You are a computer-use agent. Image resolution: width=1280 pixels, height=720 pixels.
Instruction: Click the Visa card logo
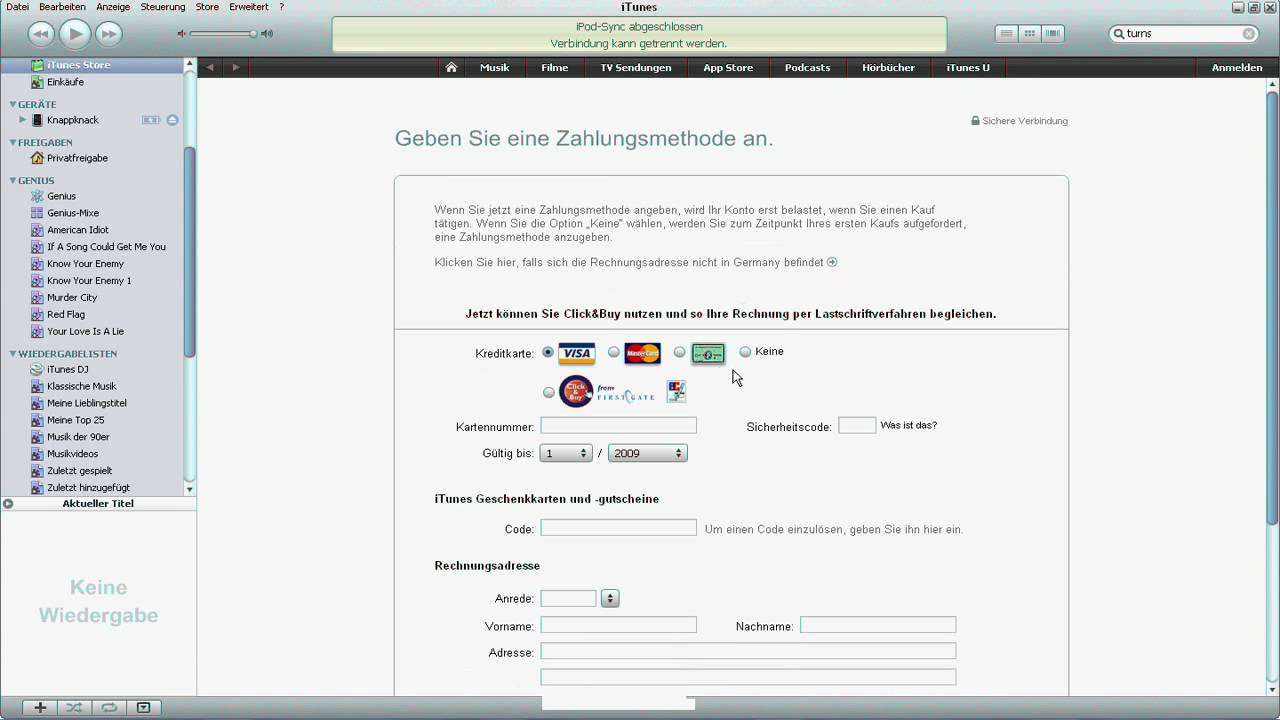(x=577, y=353)
